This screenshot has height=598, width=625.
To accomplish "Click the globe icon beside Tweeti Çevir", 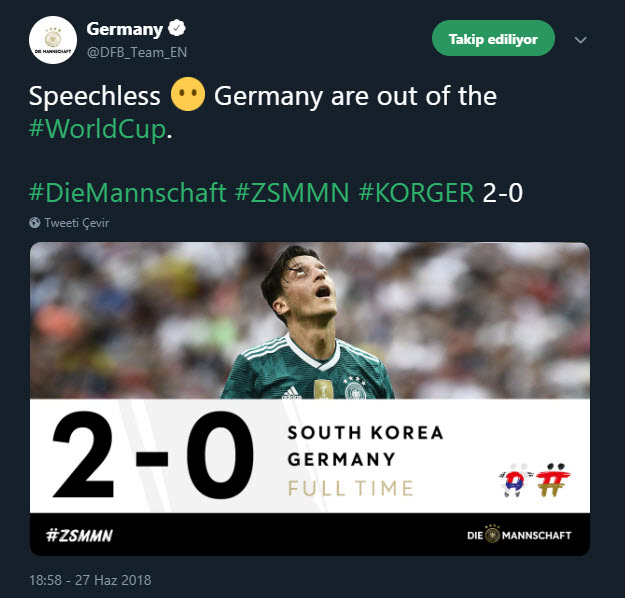I will pyautogui.click(x=35, y=222).
